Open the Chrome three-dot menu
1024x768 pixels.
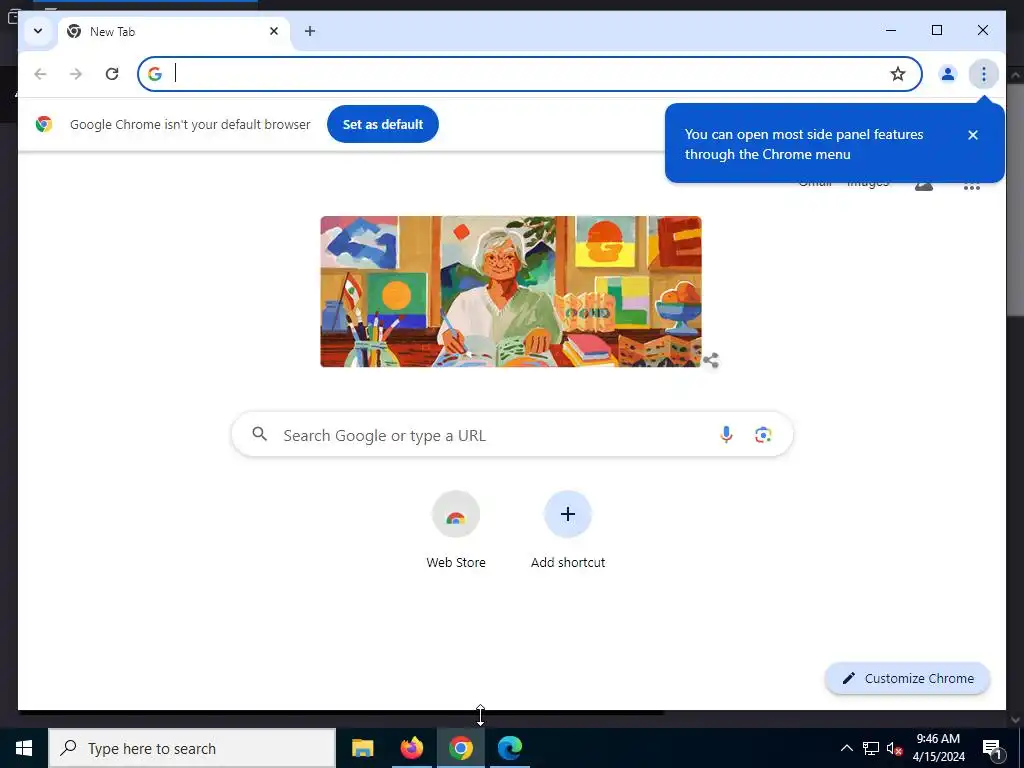pos(984,74)
